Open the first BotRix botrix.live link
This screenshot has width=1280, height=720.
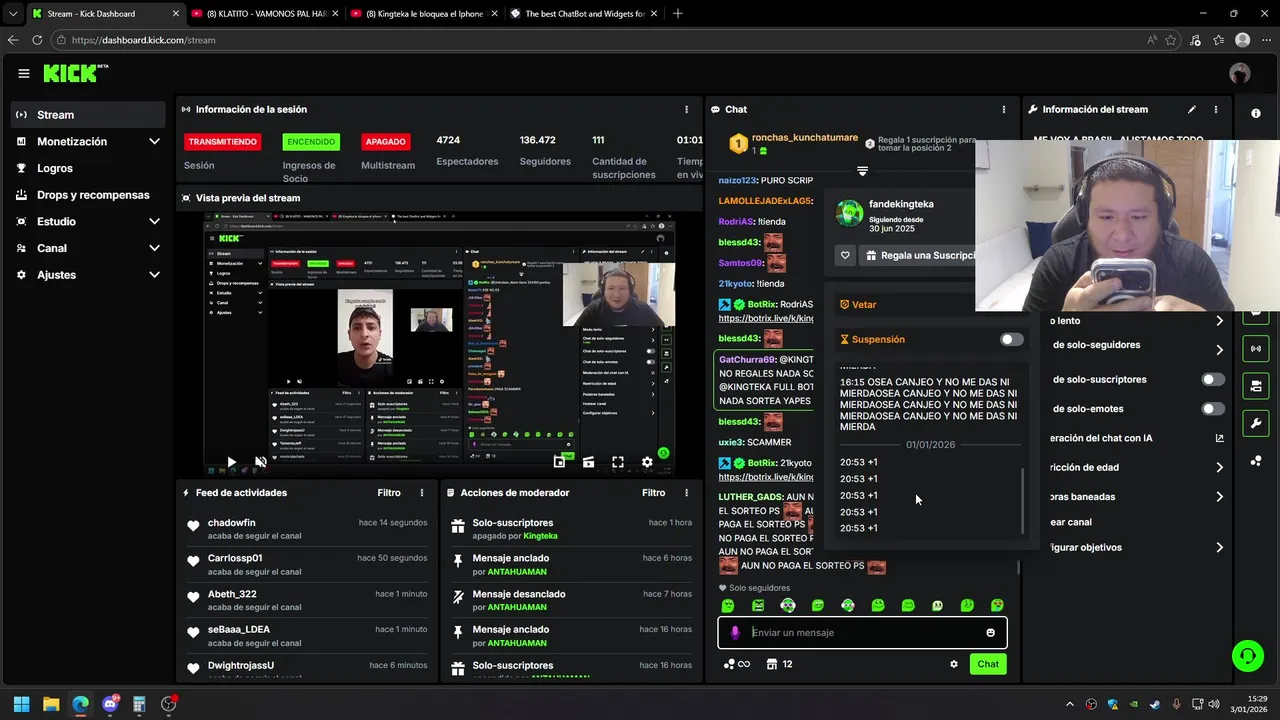(766, 318)
